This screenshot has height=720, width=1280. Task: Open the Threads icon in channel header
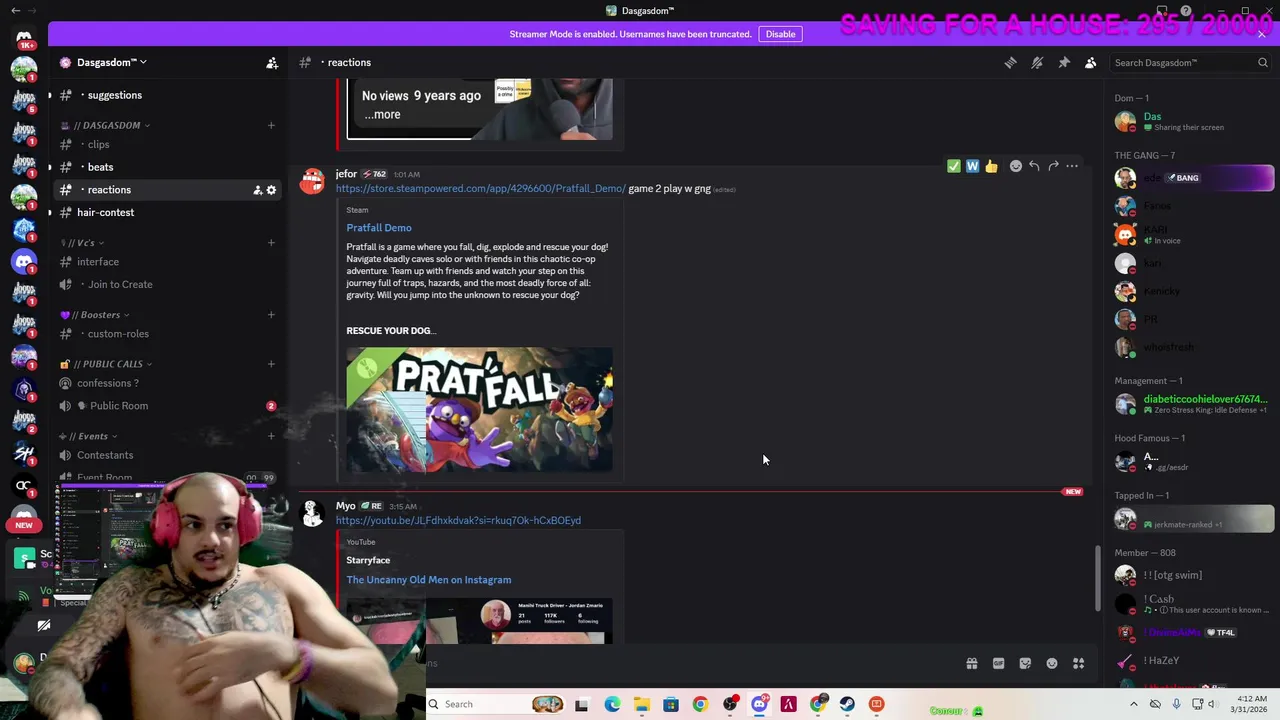click(1010, 62)
